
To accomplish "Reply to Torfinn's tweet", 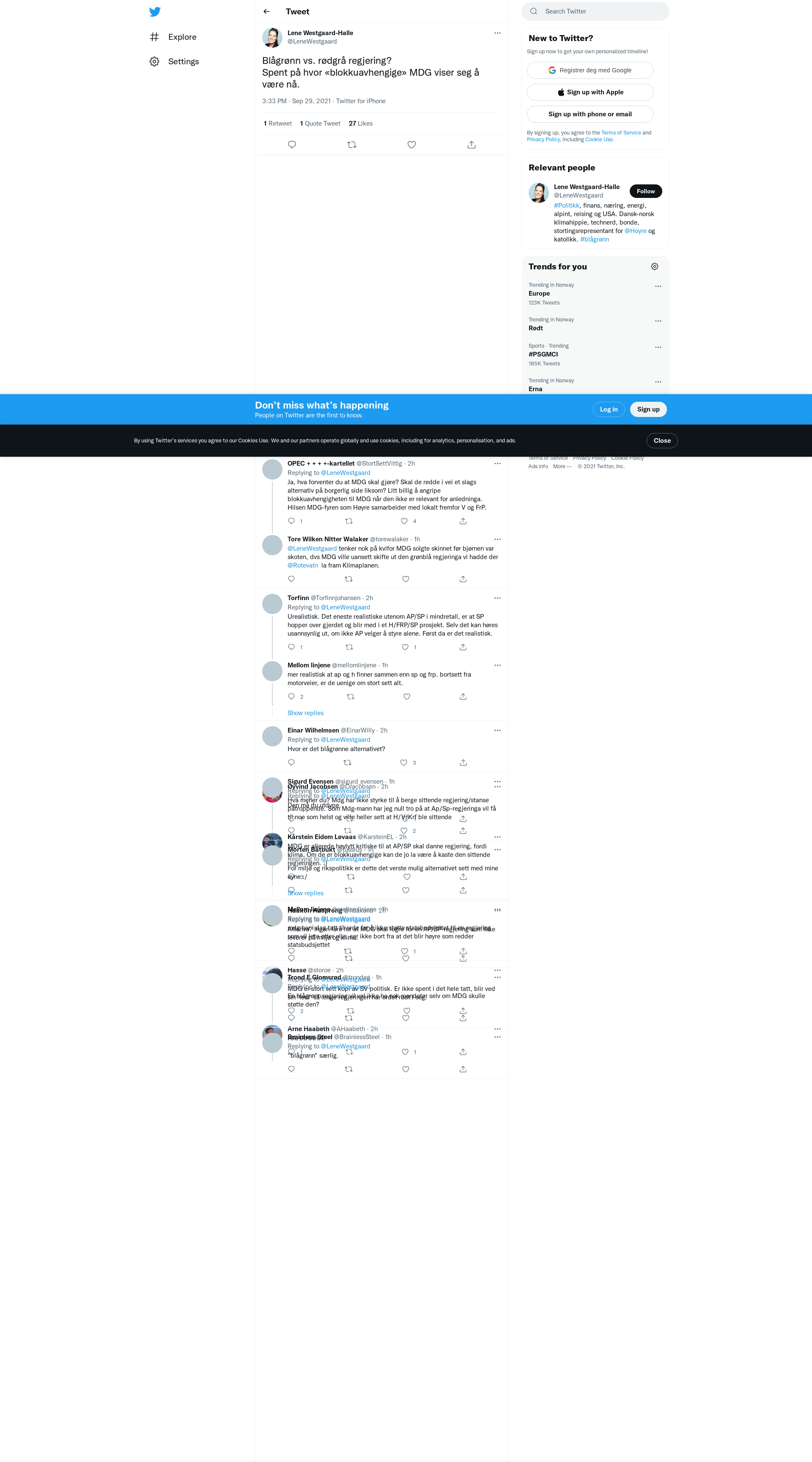I will (292, 647).
